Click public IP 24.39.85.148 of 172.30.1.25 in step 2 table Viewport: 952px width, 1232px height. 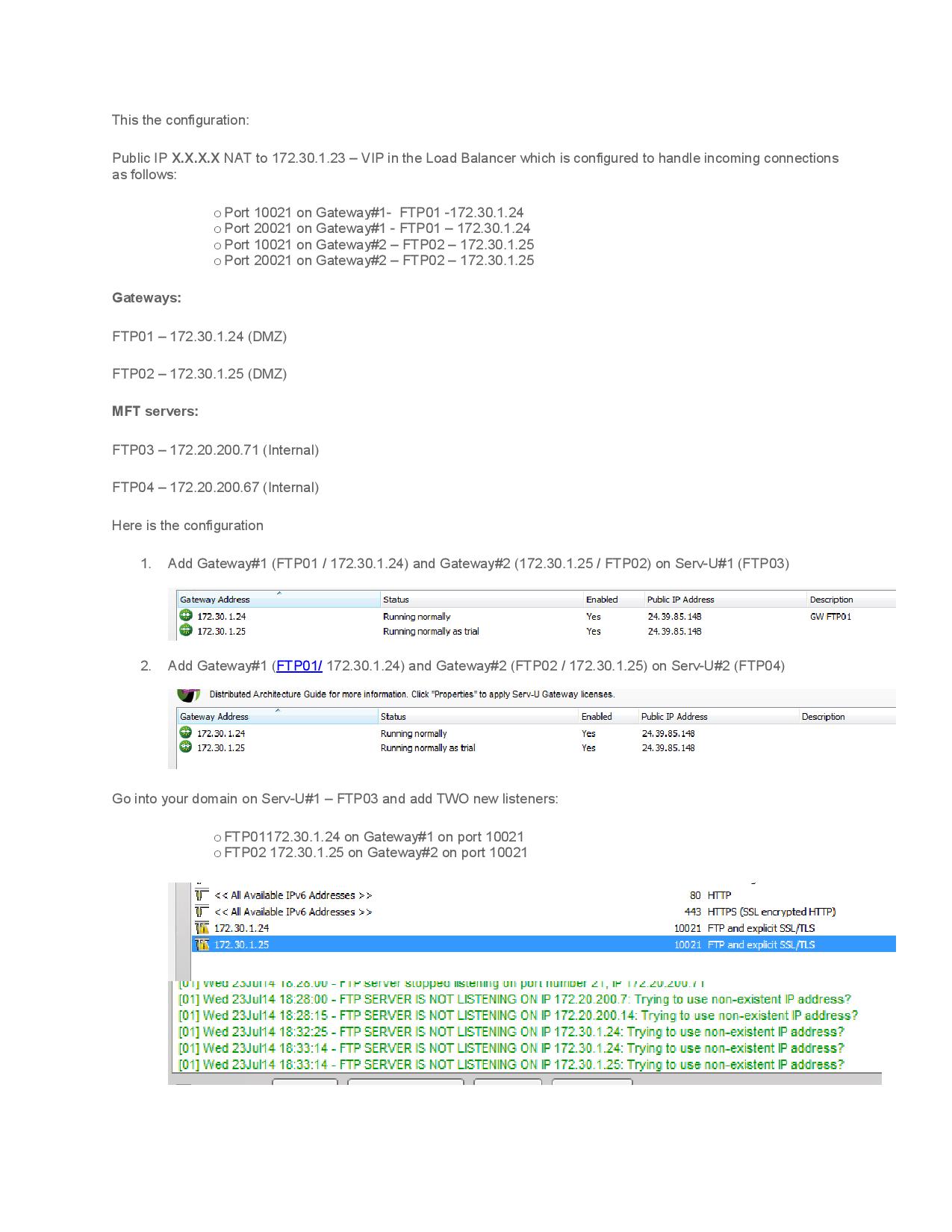pos(668,747)
